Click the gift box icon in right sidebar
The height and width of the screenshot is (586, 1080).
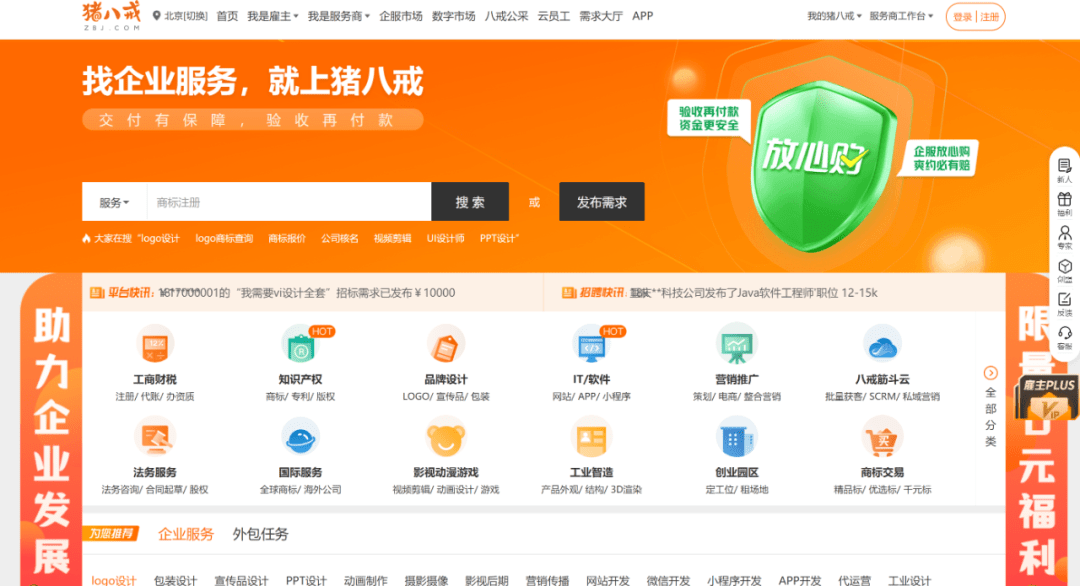click(x=1064, y=200)
